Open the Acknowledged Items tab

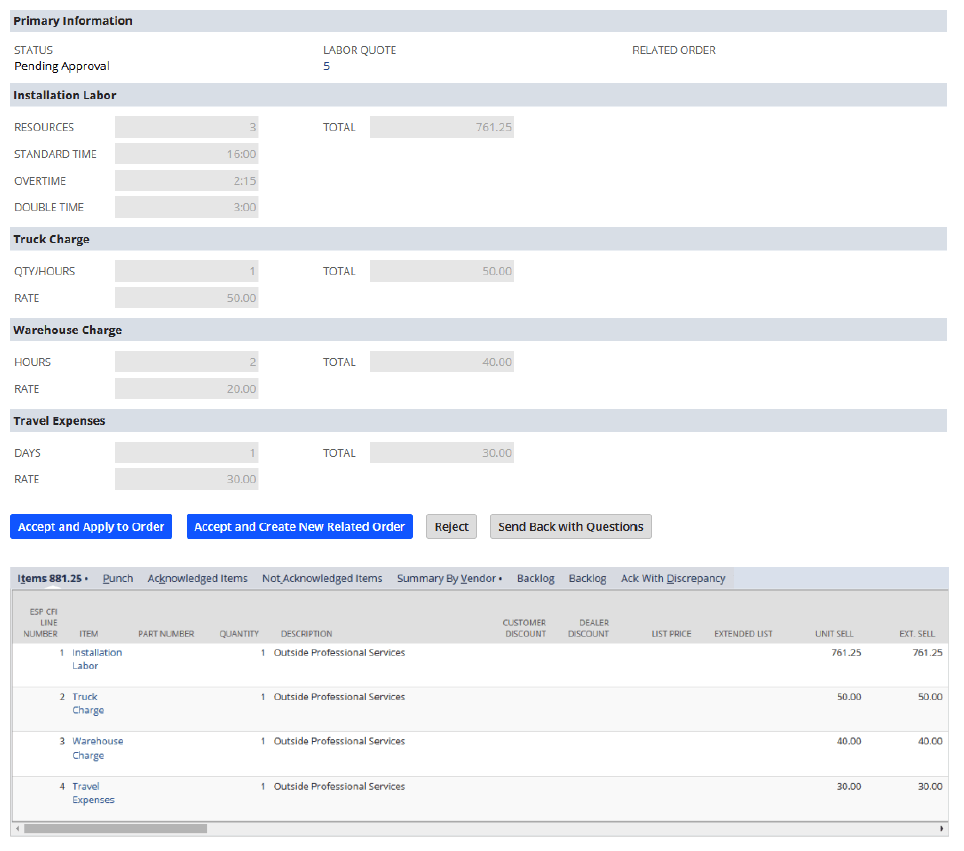(x=197, y=579)
